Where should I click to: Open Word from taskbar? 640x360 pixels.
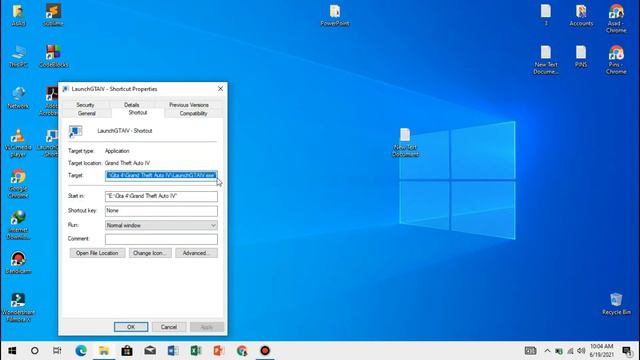[173, 351]
